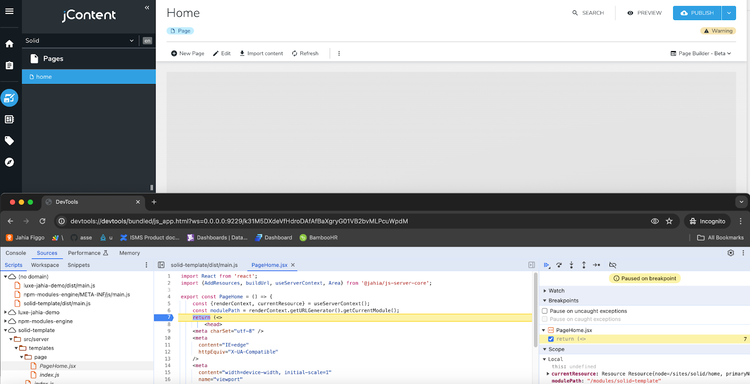The height and width of the screenshot is (384, 750).
Task: Click the Incognito profile chip
Action: 707,221
